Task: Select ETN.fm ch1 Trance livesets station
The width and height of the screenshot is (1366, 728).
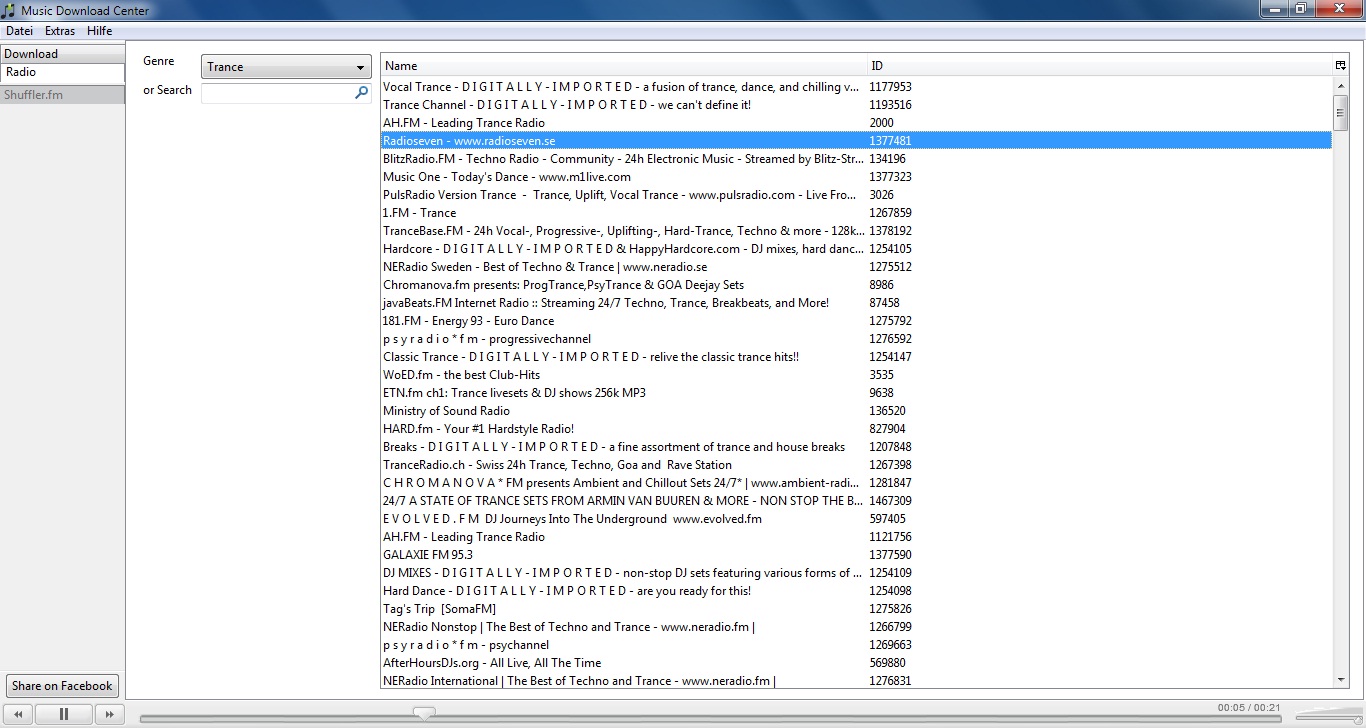Action: (857, 393)
